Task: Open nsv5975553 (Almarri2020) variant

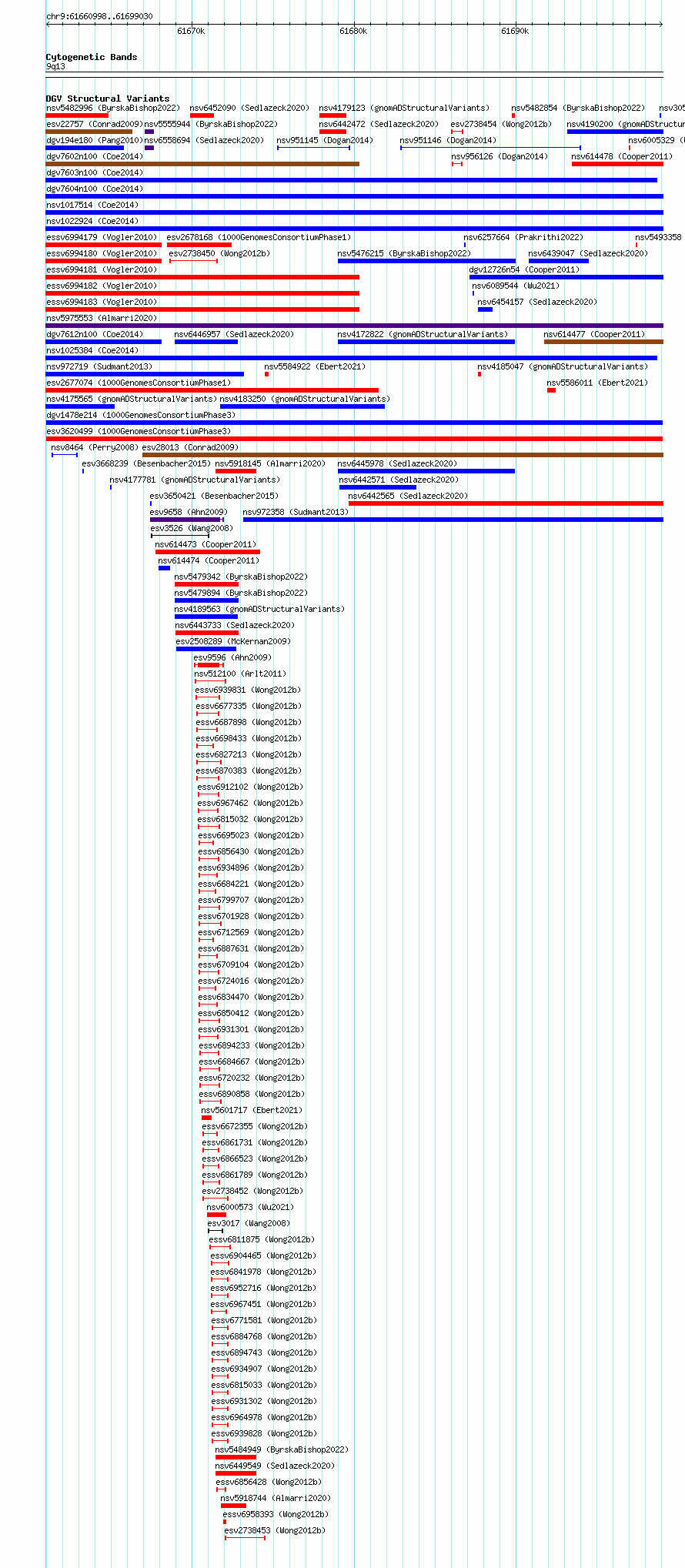Action: pos(102,319)
